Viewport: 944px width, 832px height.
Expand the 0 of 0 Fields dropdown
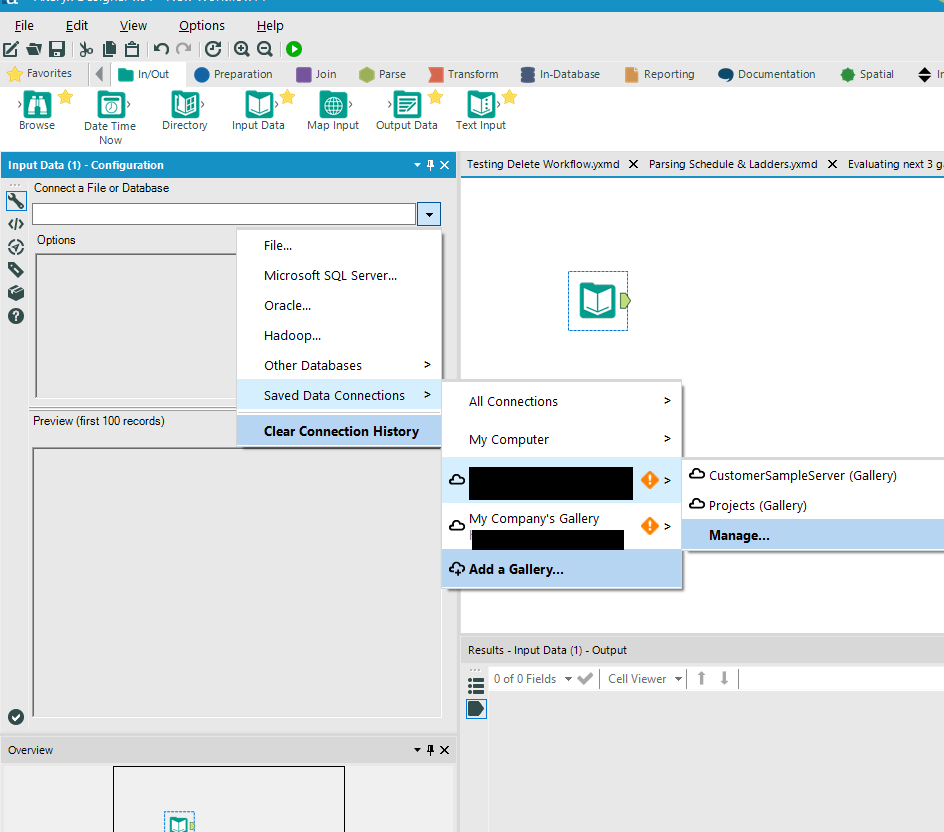click(568, 679)
